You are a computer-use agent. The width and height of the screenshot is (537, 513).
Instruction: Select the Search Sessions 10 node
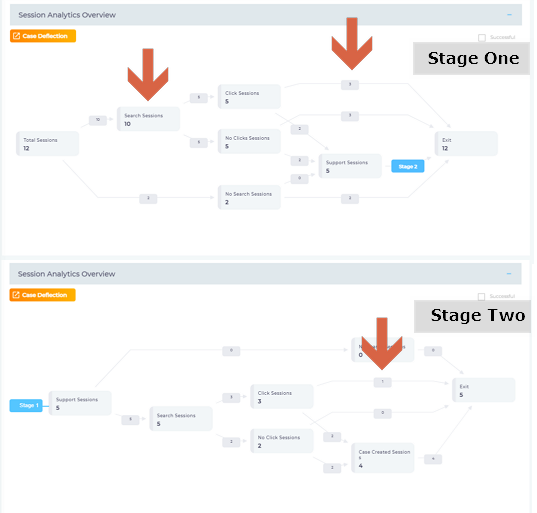[x=148, y=119]
